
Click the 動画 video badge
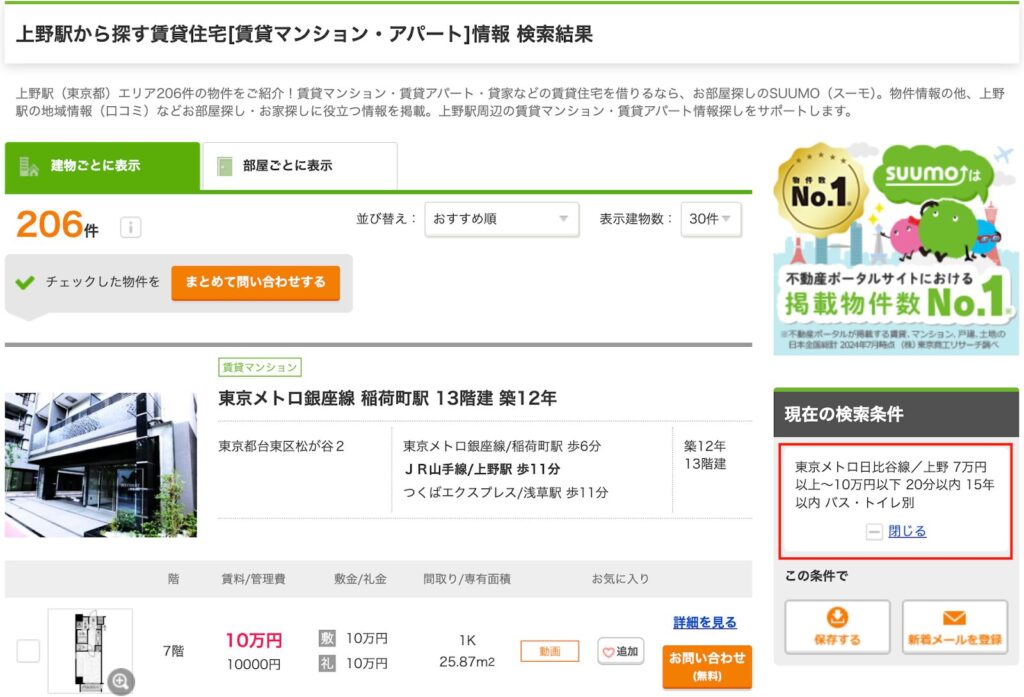549,651
